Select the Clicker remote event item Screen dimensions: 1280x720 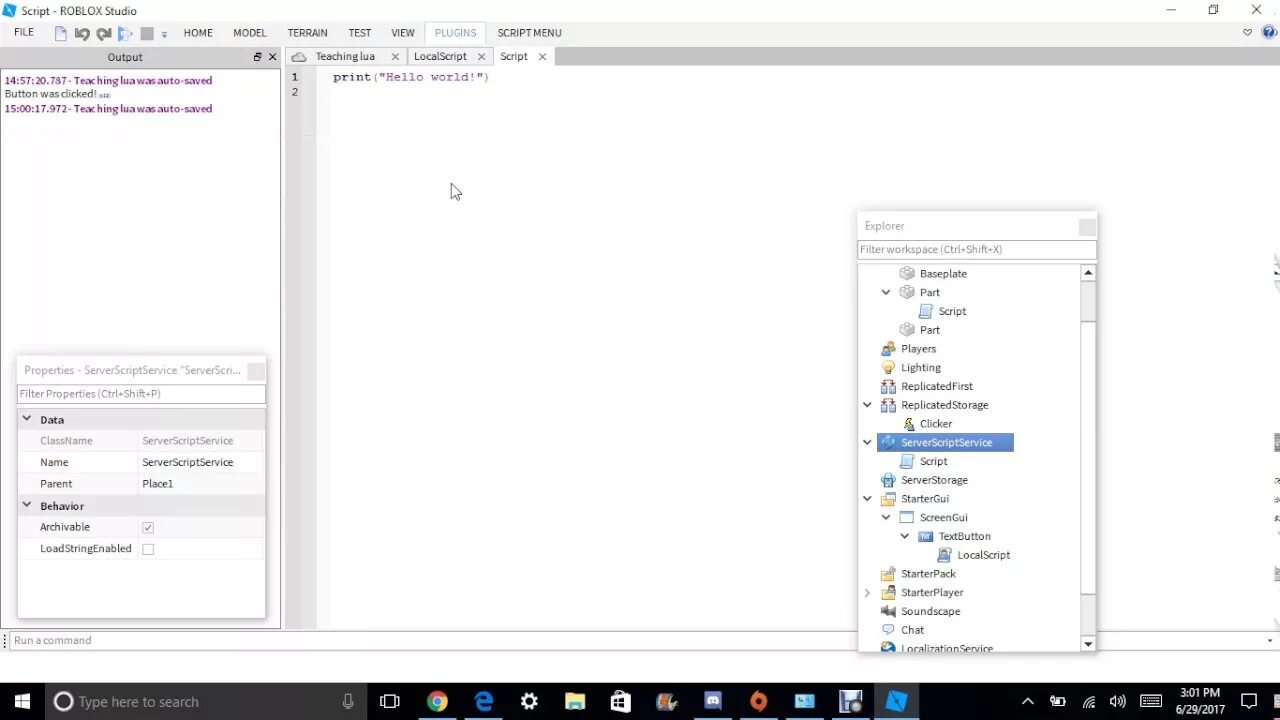936,424
